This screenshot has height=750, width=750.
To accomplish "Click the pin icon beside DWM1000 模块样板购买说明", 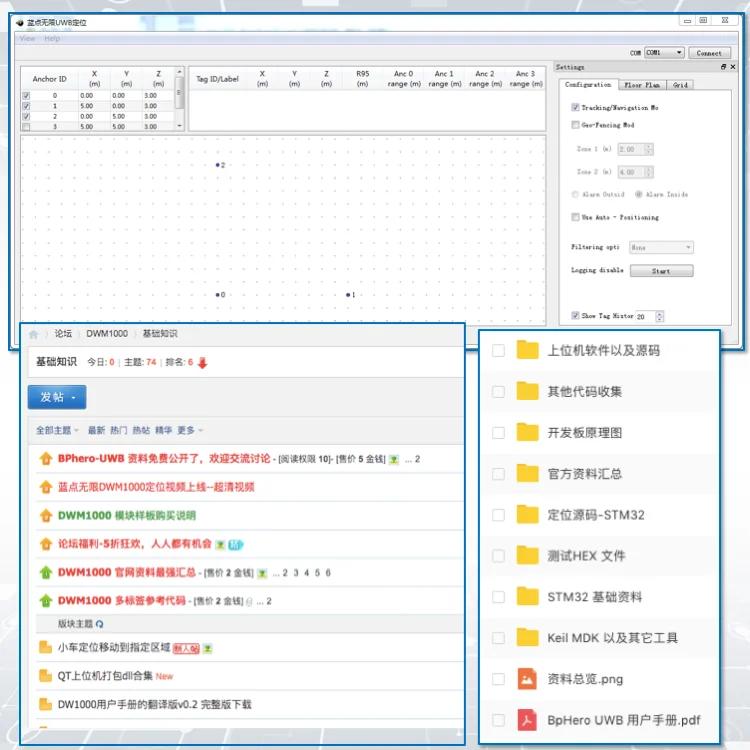I will [x=46, y=516].
